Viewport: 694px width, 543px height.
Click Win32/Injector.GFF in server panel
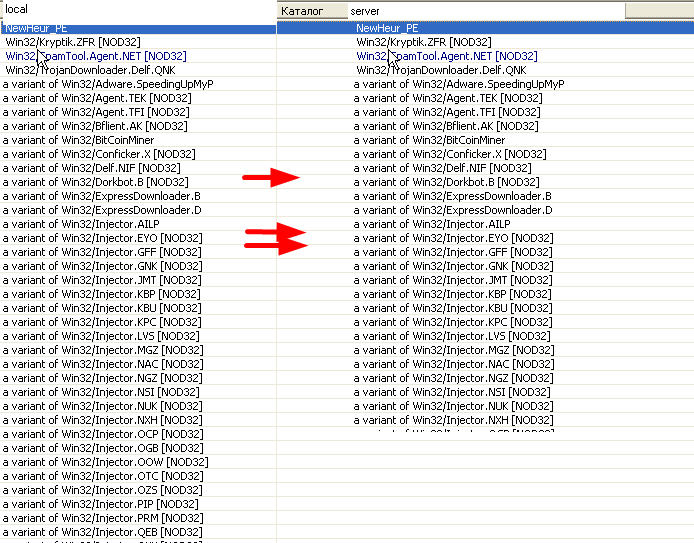[x=453, y=252]
